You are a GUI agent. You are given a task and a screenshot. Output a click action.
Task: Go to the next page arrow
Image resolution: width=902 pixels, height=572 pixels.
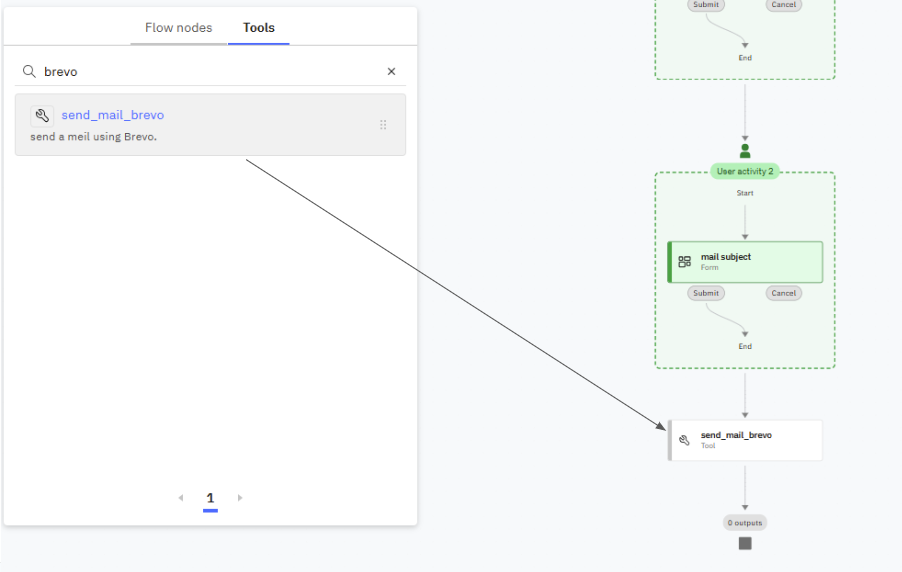240,498
